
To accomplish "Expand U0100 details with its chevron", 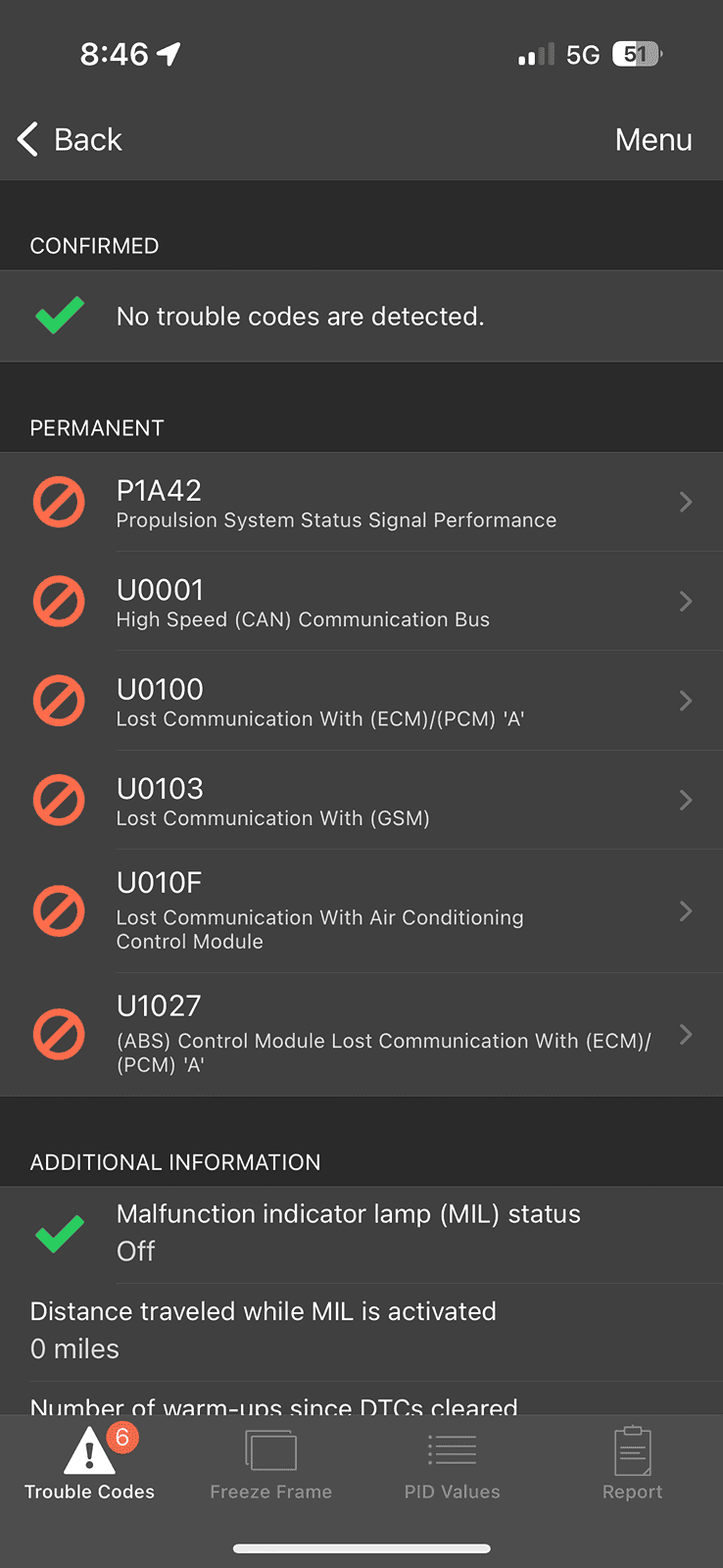I will click(686, 701).
